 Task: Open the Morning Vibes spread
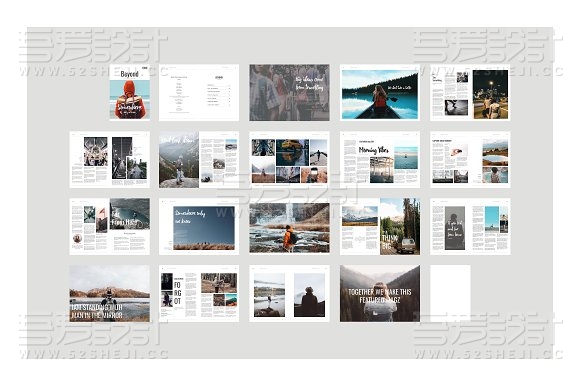tap(380, 159)
